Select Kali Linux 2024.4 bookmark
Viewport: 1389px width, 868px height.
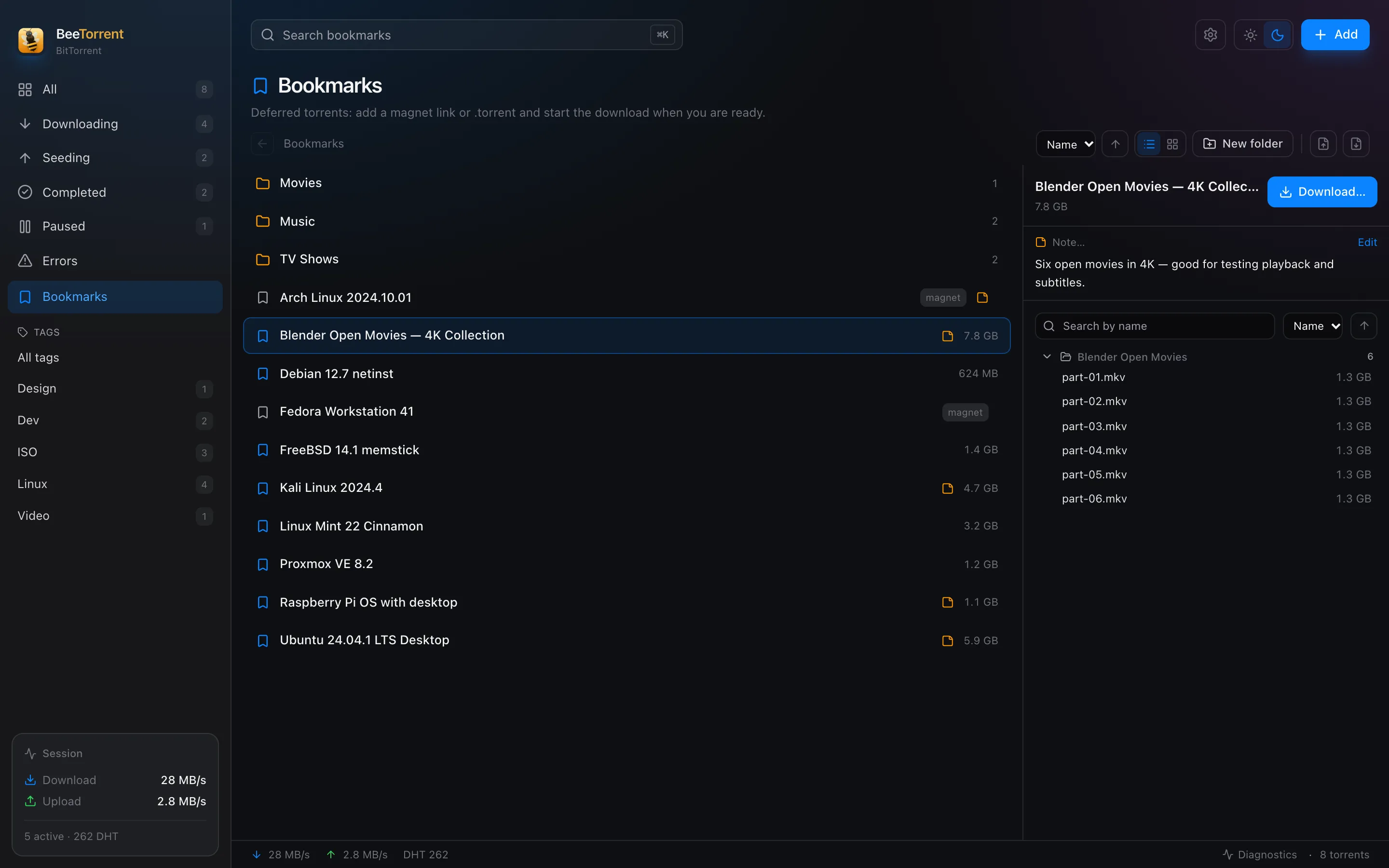[626, 488]
